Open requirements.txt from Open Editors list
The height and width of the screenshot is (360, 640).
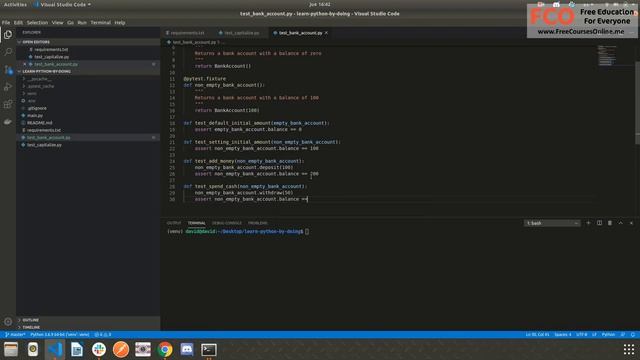point(88,49)
